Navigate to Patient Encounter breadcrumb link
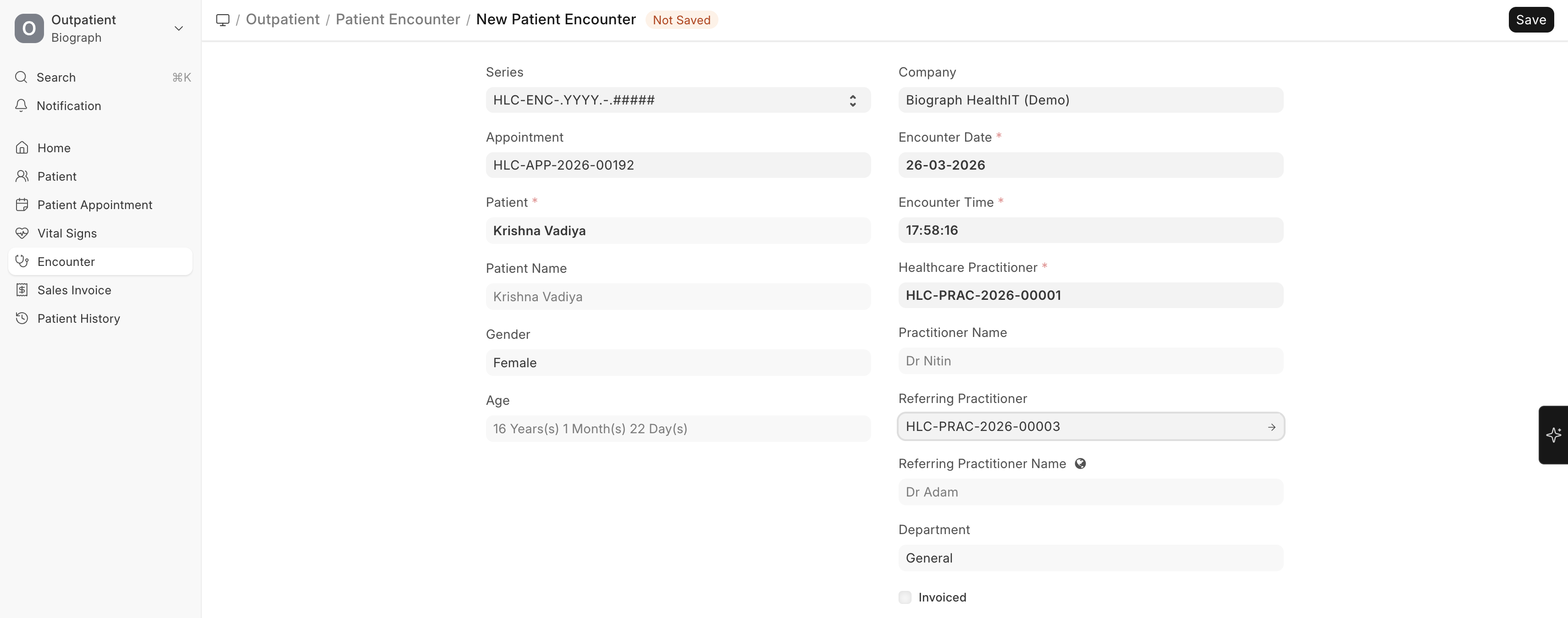 [398, 19]
